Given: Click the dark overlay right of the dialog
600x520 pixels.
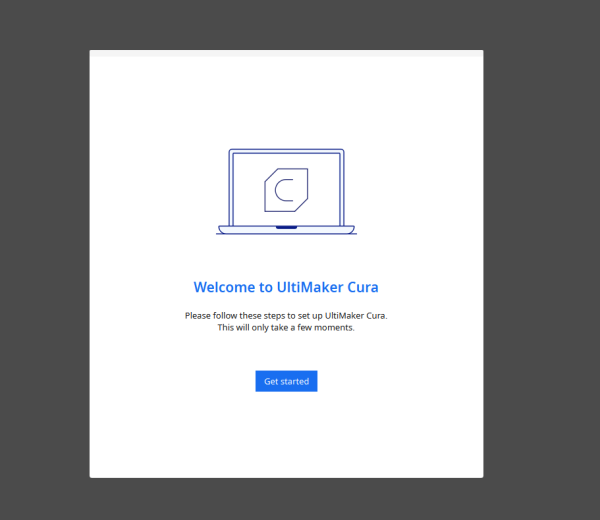Looking at the screenshot, I should click(x=541, y=260).
